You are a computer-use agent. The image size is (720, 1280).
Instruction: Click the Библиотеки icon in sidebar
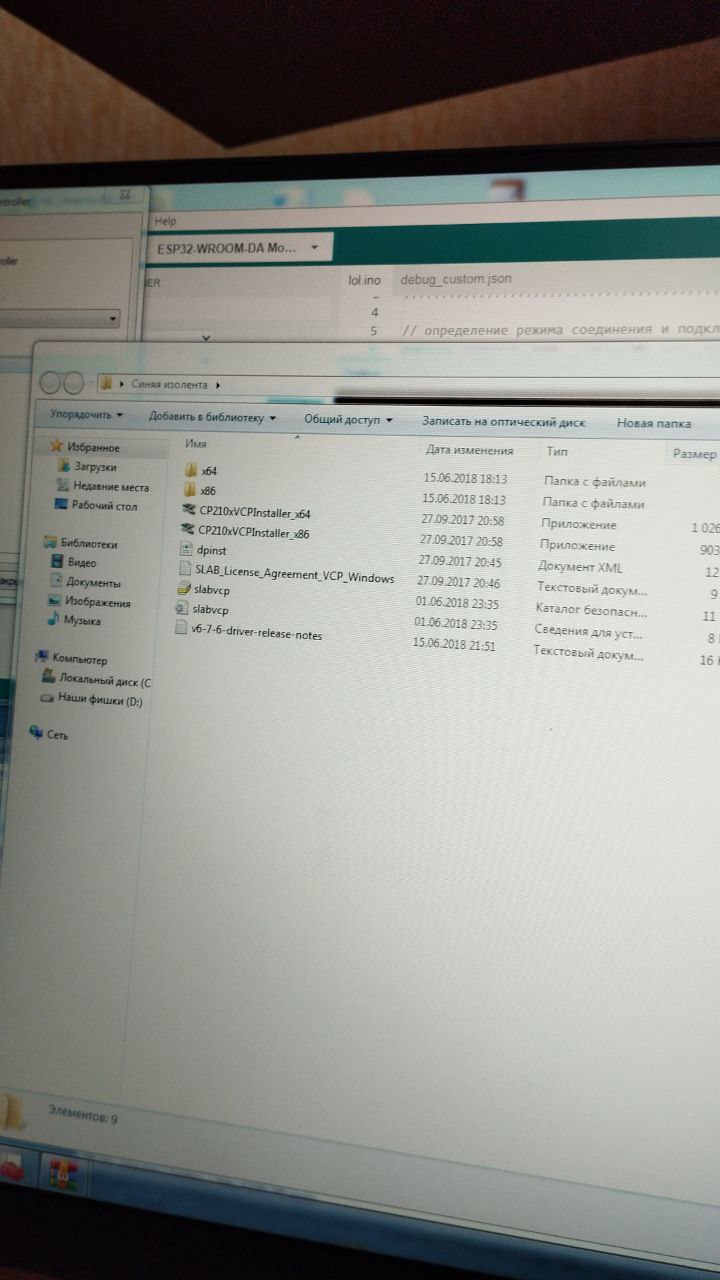pyautogui.click(x=51, y=543)
